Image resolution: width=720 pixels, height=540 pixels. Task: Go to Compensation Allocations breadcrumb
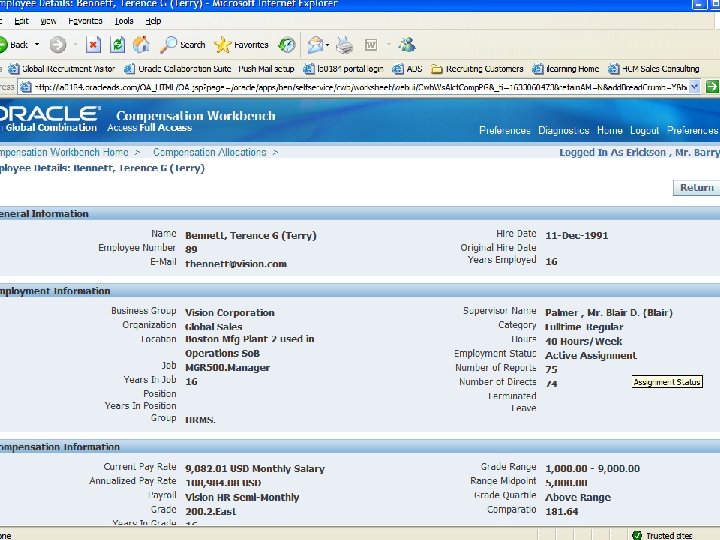209,152
